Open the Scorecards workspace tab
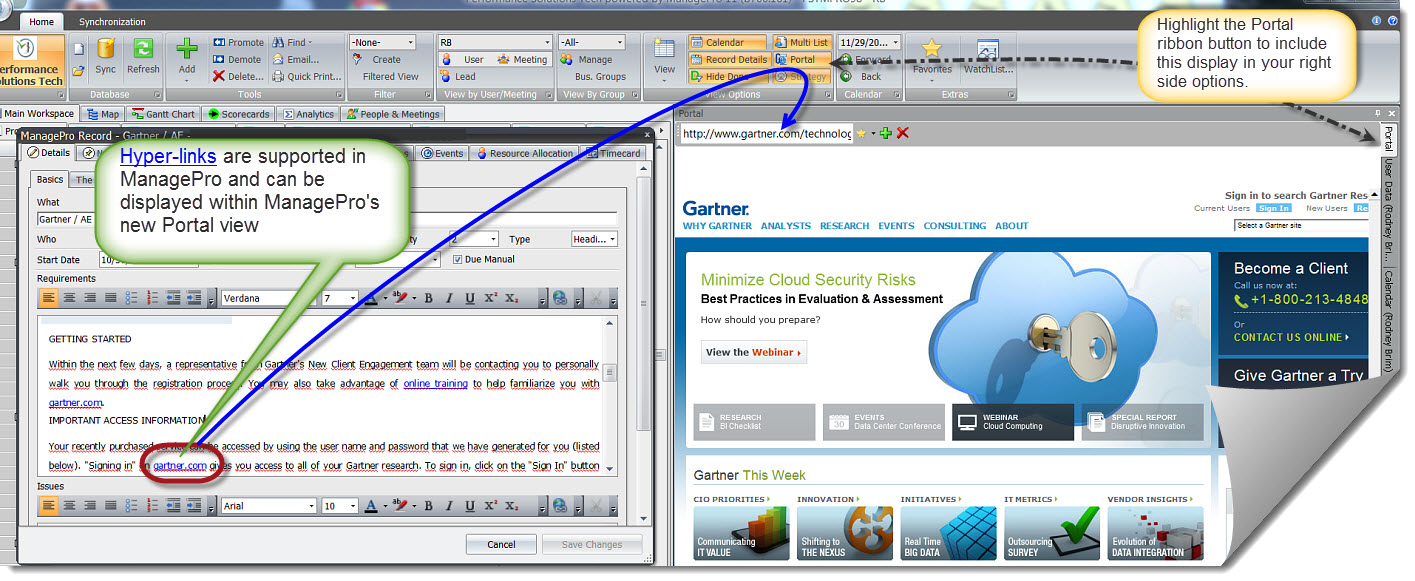The width and height of the screenshot is (1415, 581). tap(238, 114)
